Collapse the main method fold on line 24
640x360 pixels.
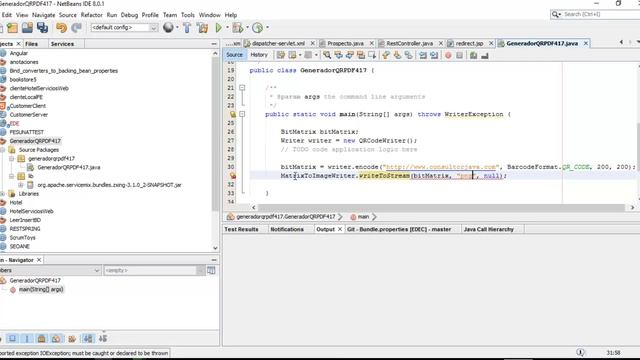coord(242,114)
